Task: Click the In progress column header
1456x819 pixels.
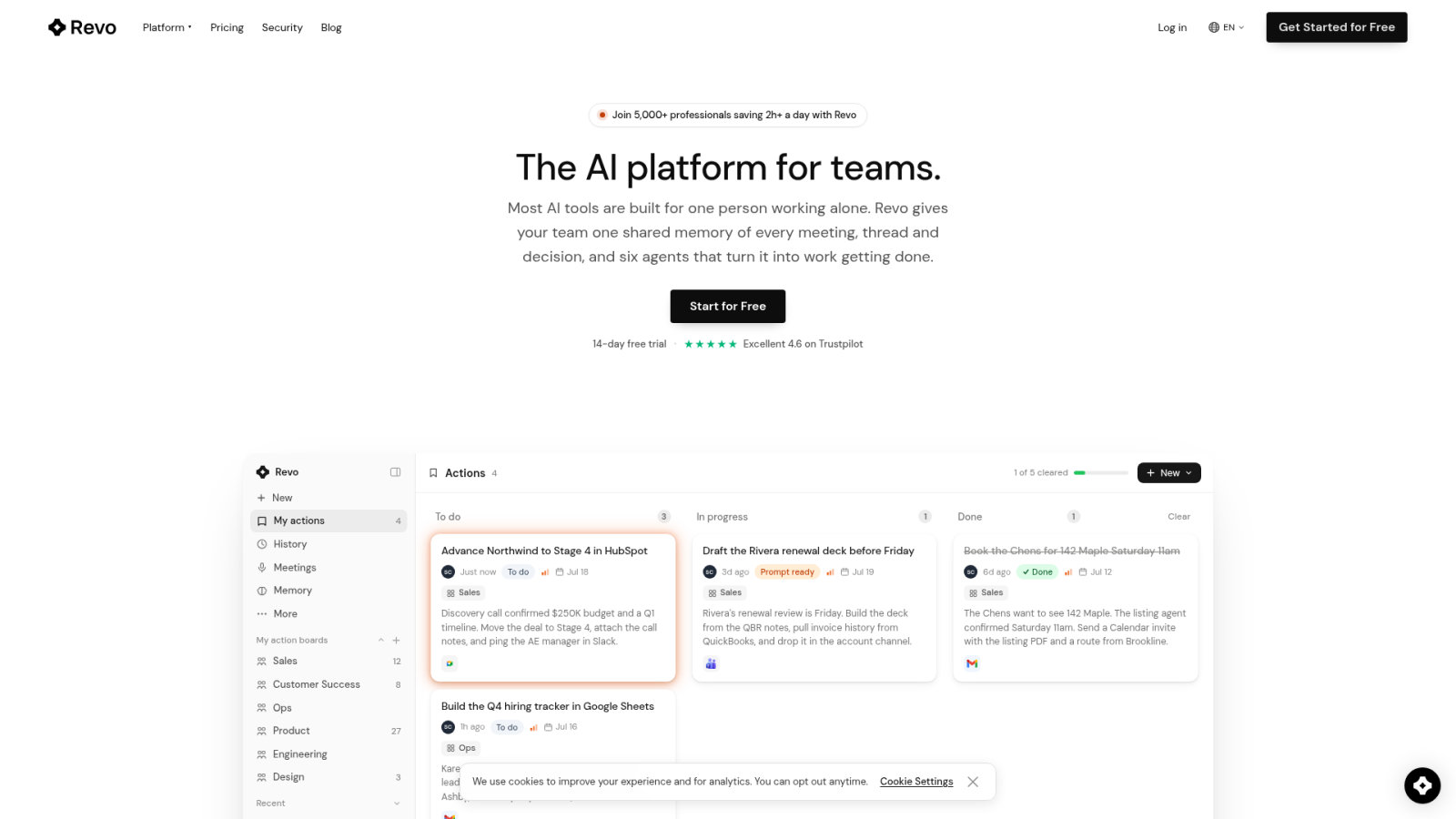Action: click(722, 517)
